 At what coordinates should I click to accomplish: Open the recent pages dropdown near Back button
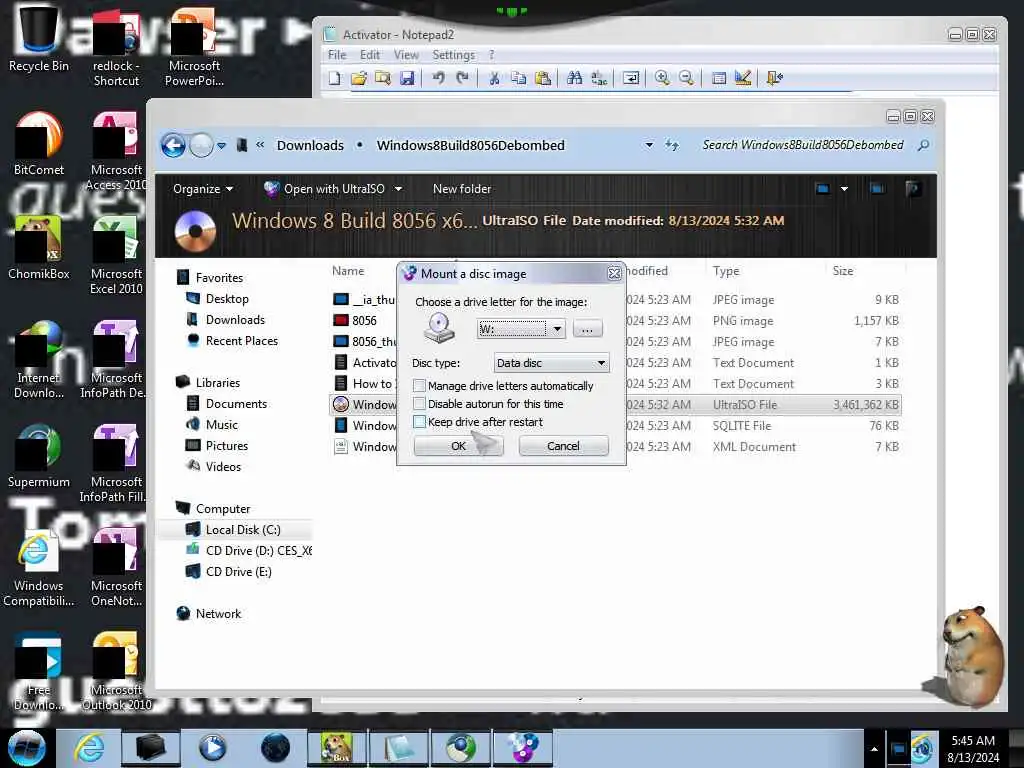(x=221, y=145)
